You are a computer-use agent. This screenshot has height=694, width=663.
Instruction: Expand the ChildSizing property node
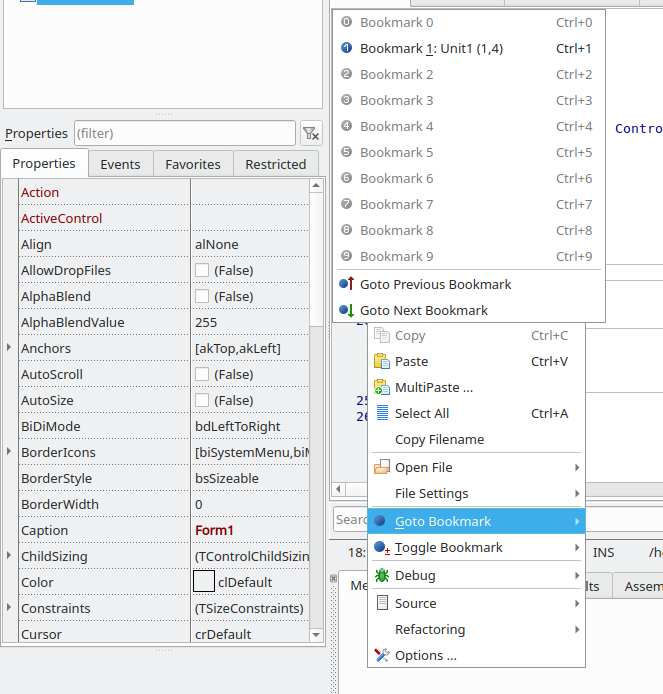(10, 556)
